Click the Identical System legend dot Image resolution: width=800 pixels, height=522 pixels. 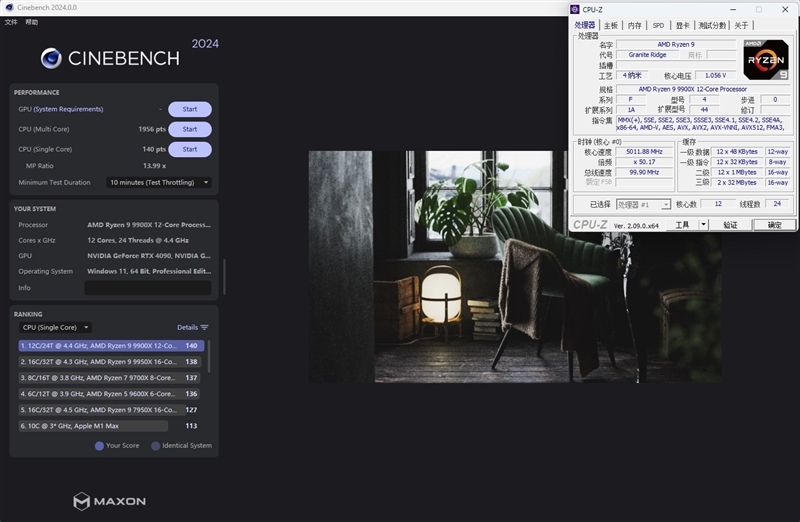click(156, 446)
